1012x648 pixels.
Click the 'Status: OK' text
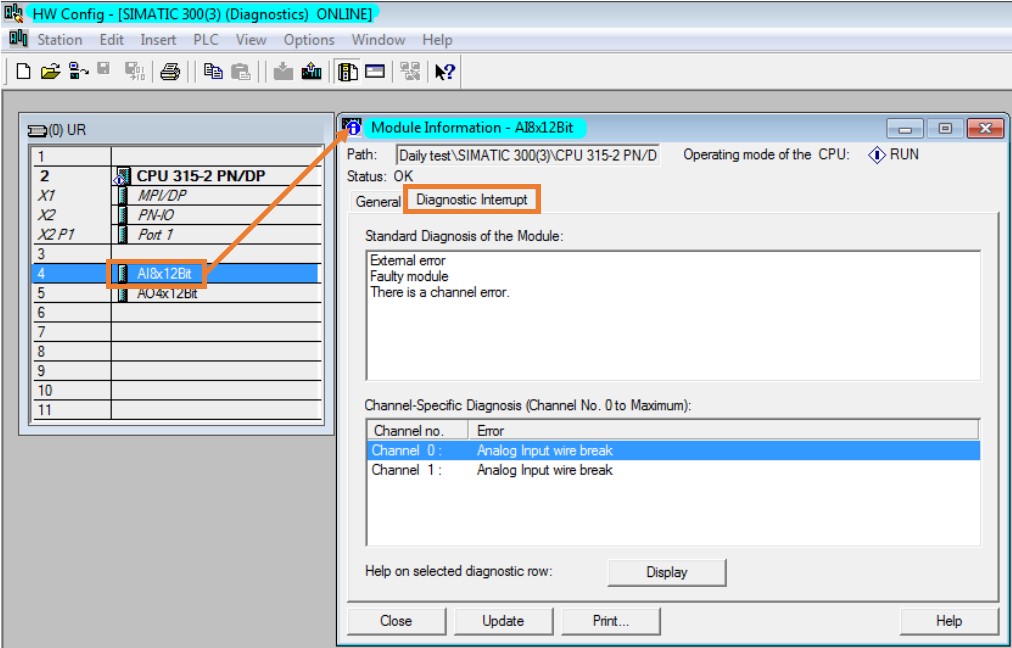[x=380, y=176]
